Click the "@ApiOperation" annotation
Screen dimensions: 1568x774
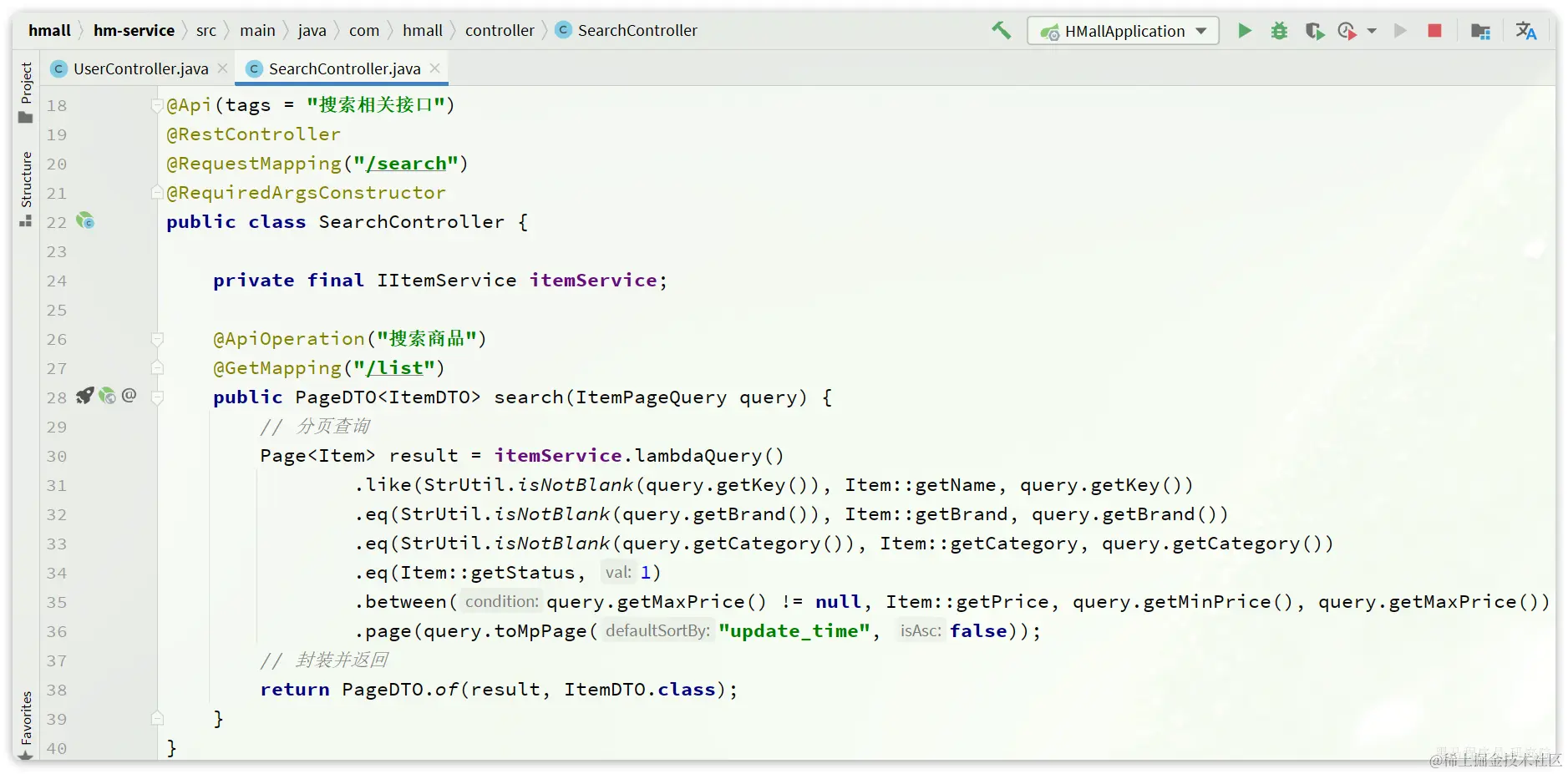click(x=289, y=339)
